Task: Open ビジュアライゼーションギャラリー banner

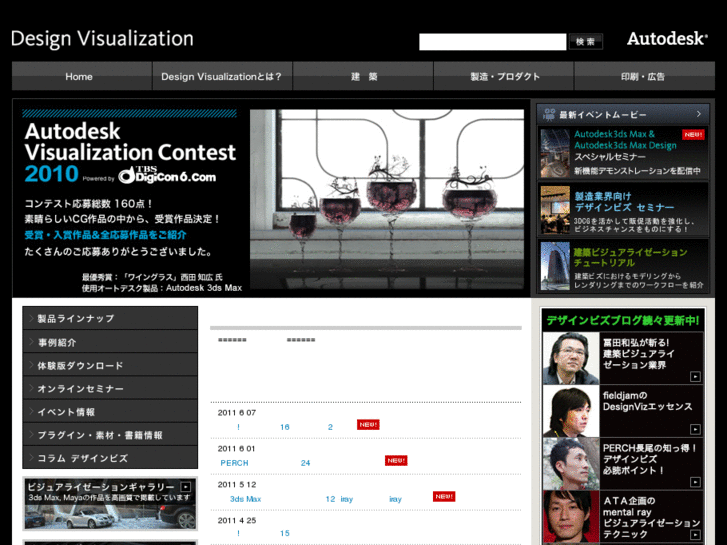Action: pyautogui.click(x=110, y=504)
